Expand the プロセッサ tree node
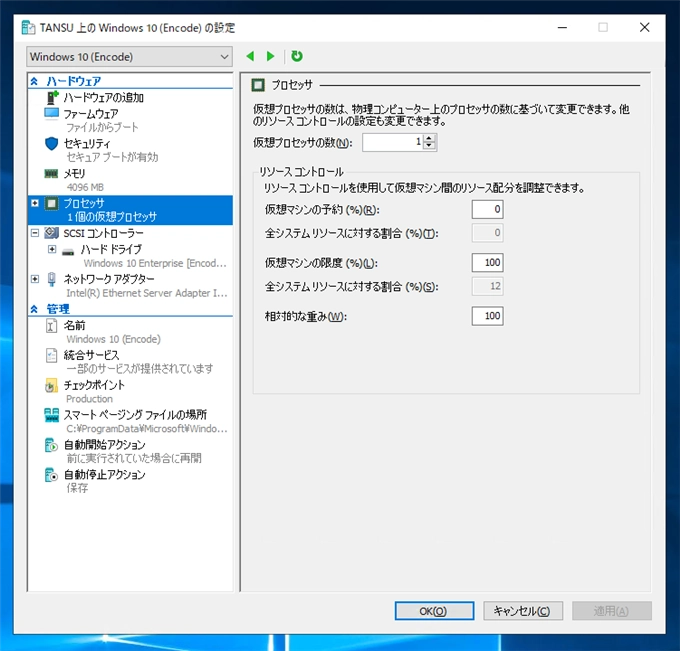Image resolution: width=680 pixels, height=651 pixels. tap(35, 203)
